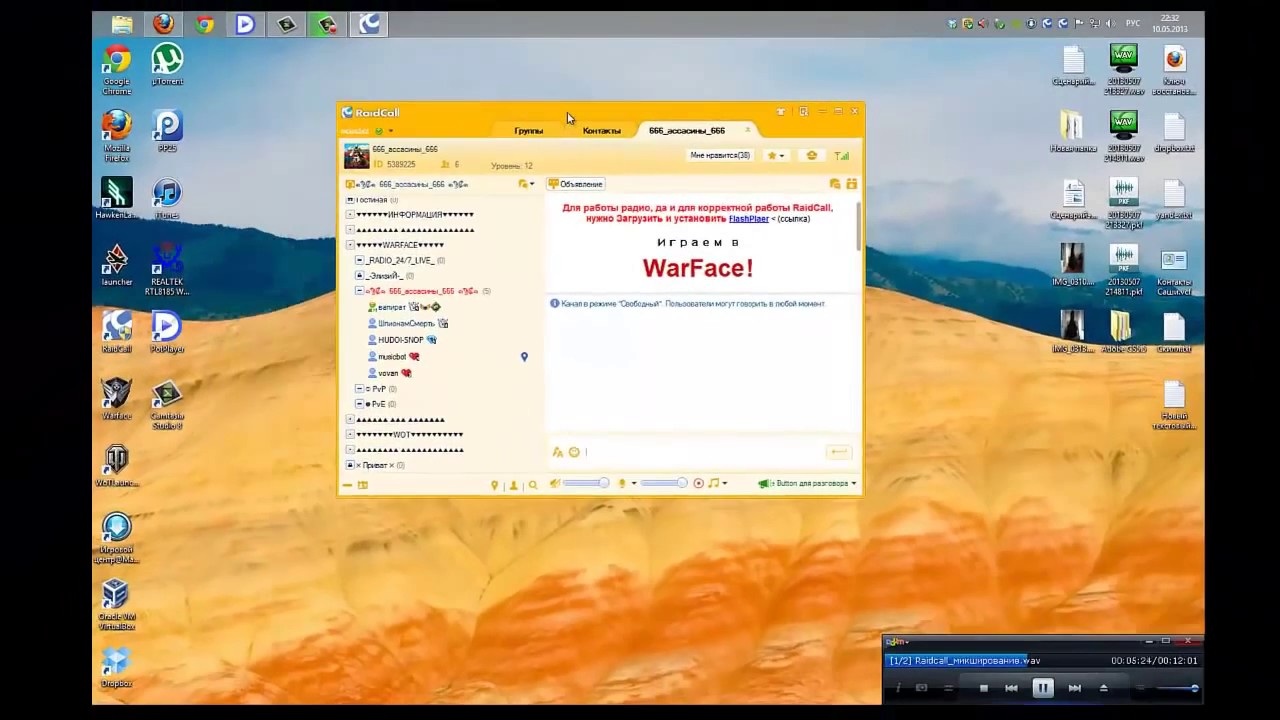The width and height of the screenshot is (1280, 720).
Task: Adjust the microphone volume slider
Action: click(x=663, y=484)
